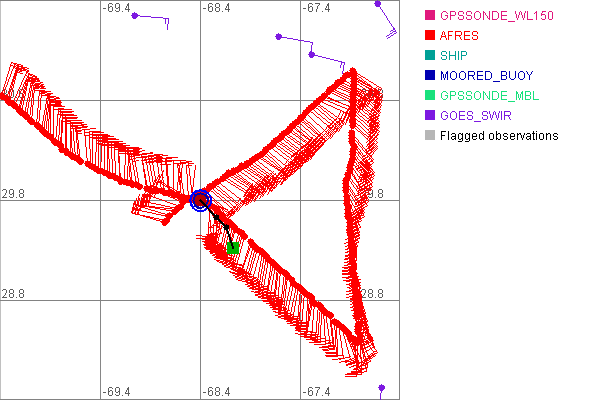Click the purple GOES_SWIR marker at map bottom
This screenshot has width=600, height=400.
coord(381,387)
